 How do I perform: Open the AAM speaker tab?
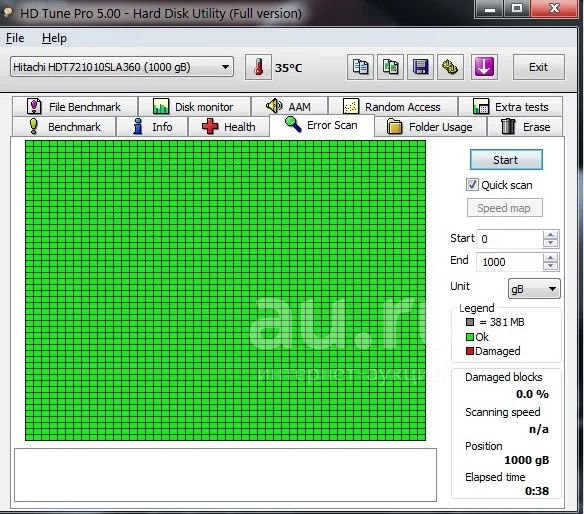coord(289,107)
